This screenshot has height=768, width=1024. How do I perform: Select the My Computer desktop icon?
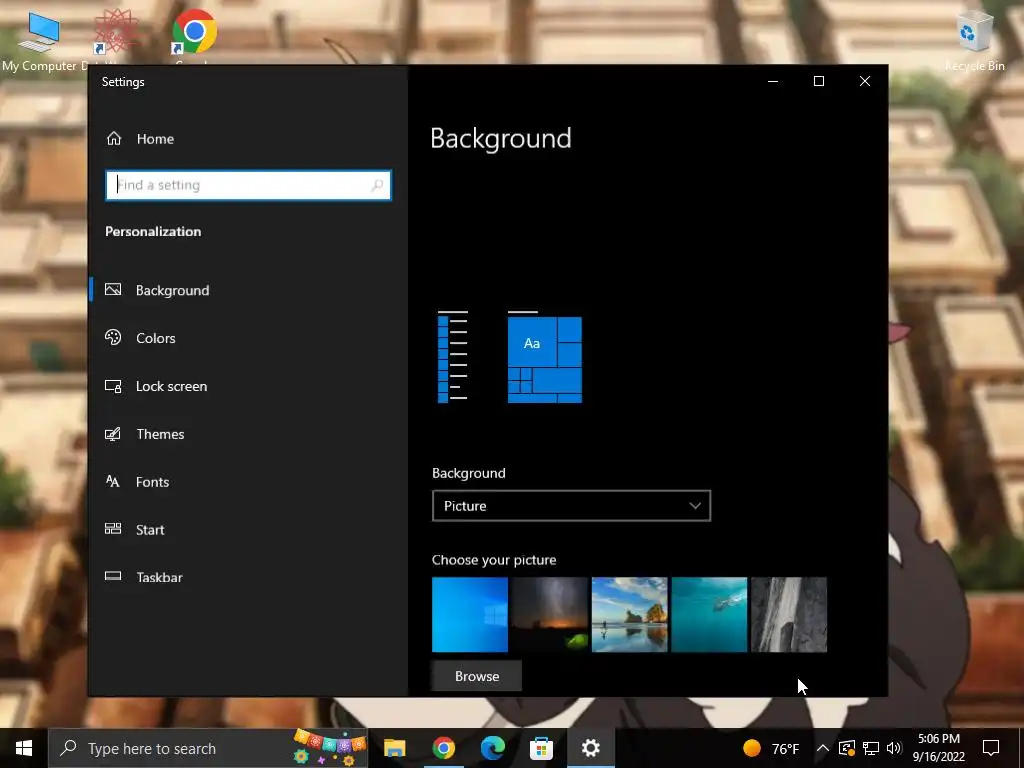pyautogui.click(x=39, y=39)
